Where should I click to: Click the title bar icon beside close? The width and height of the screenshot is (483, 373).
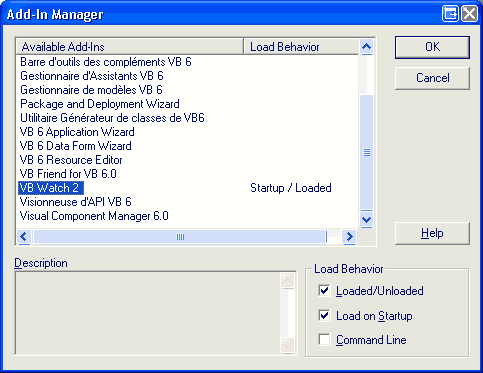tap(450, 14)
